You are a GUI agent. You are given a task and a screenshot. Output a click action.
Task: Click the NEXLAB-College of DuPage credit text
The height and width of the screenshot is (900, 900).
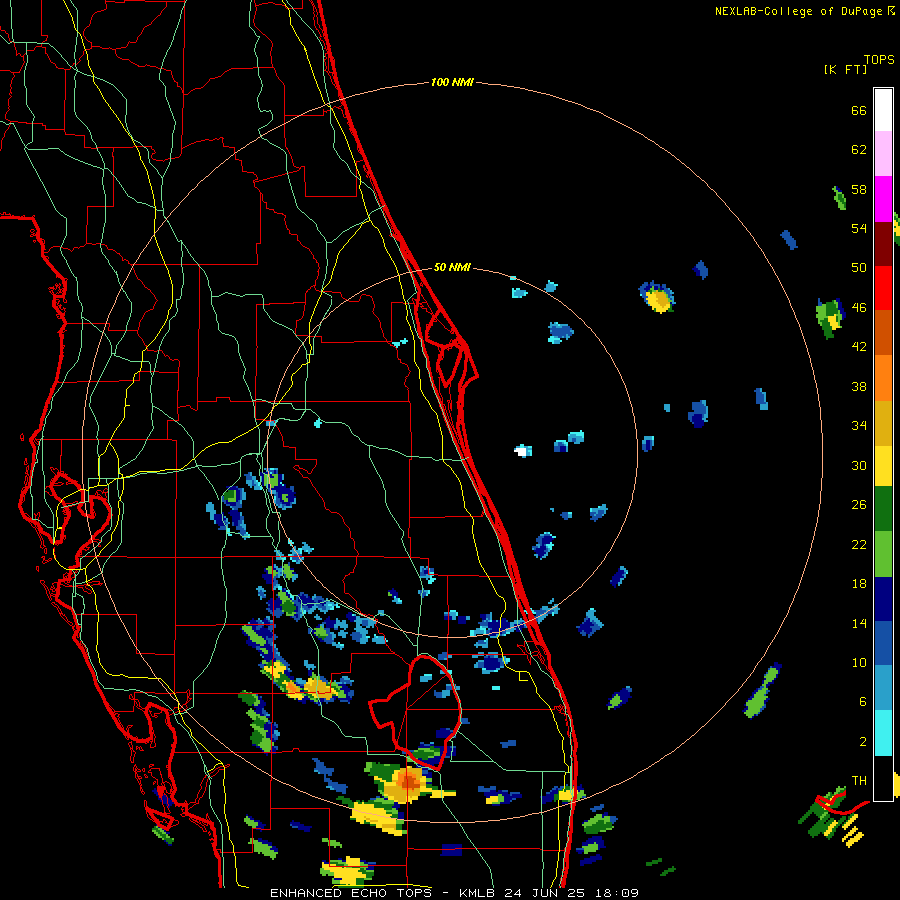804,11
